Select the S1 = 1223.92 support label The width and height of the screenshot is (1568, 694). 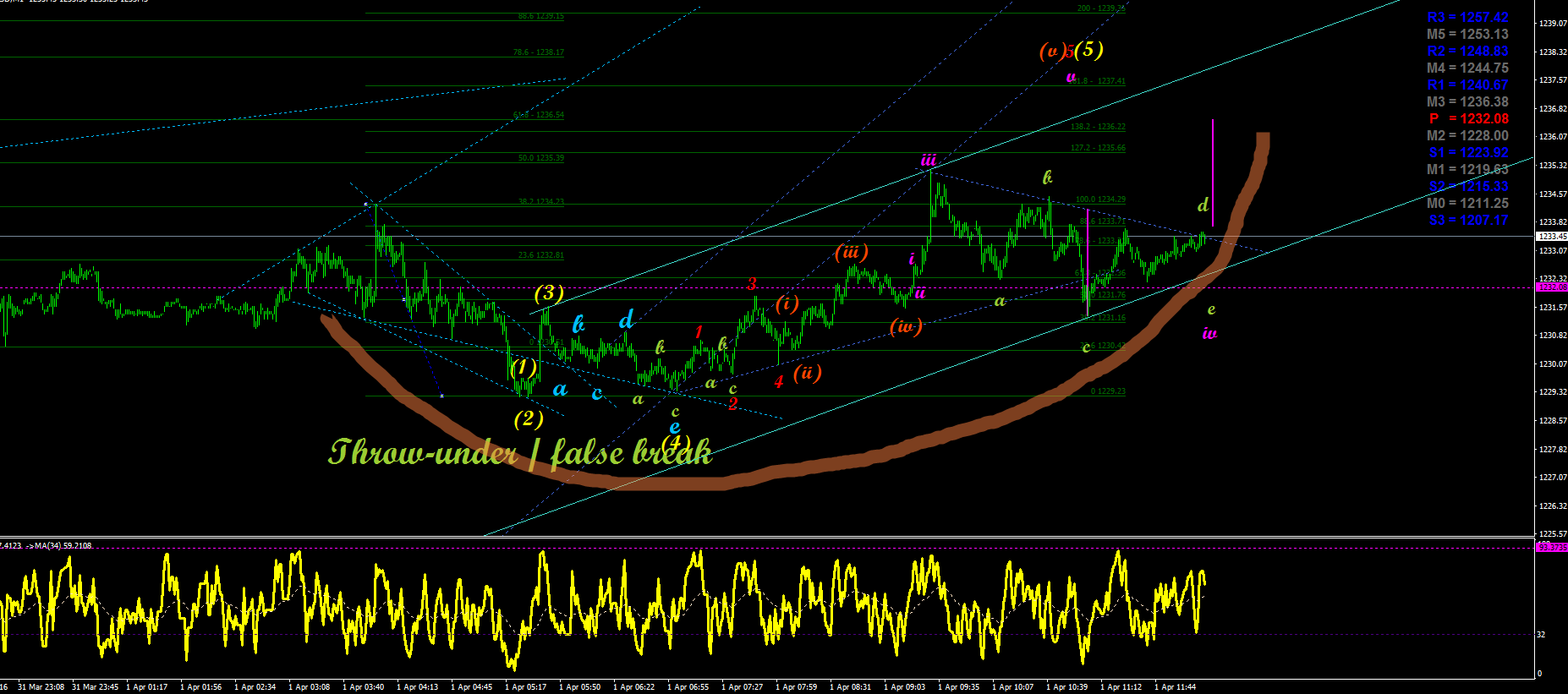click(x=1468, y=152)
